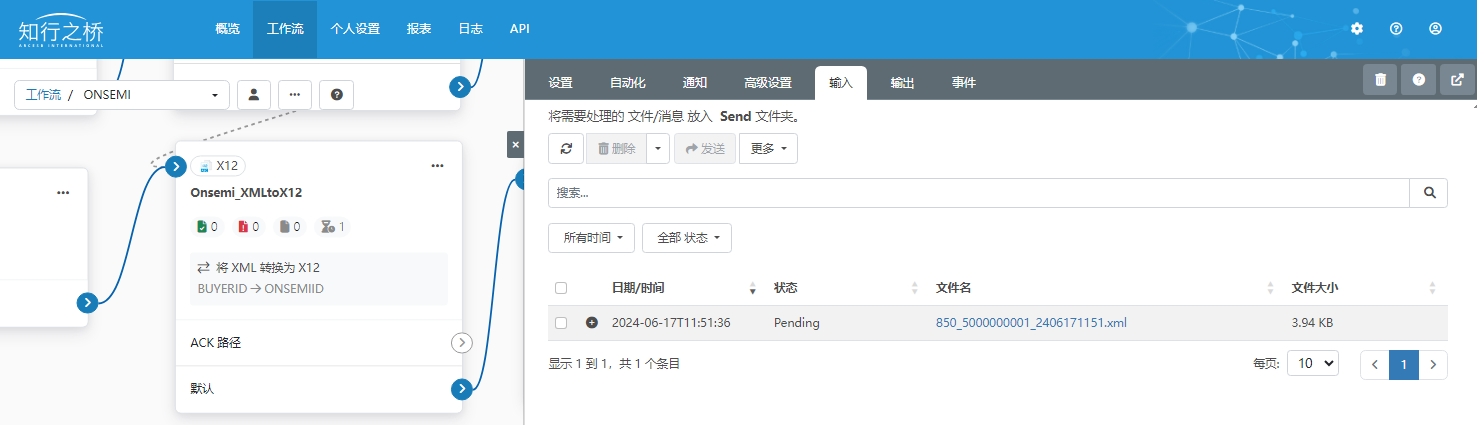Open the user account icon in header
Screen dimensions: 1477x425
tap(1435, 29)
